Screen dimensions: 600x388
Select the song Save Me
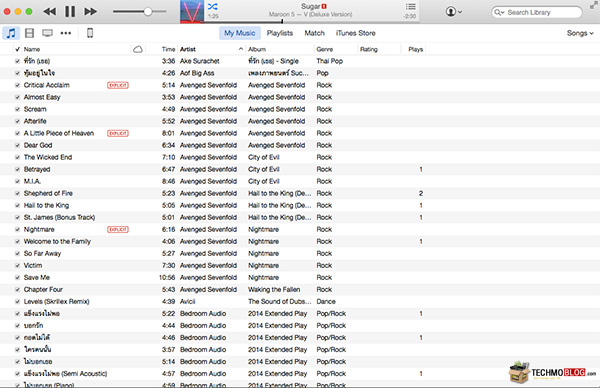click(x=37, y=277)
